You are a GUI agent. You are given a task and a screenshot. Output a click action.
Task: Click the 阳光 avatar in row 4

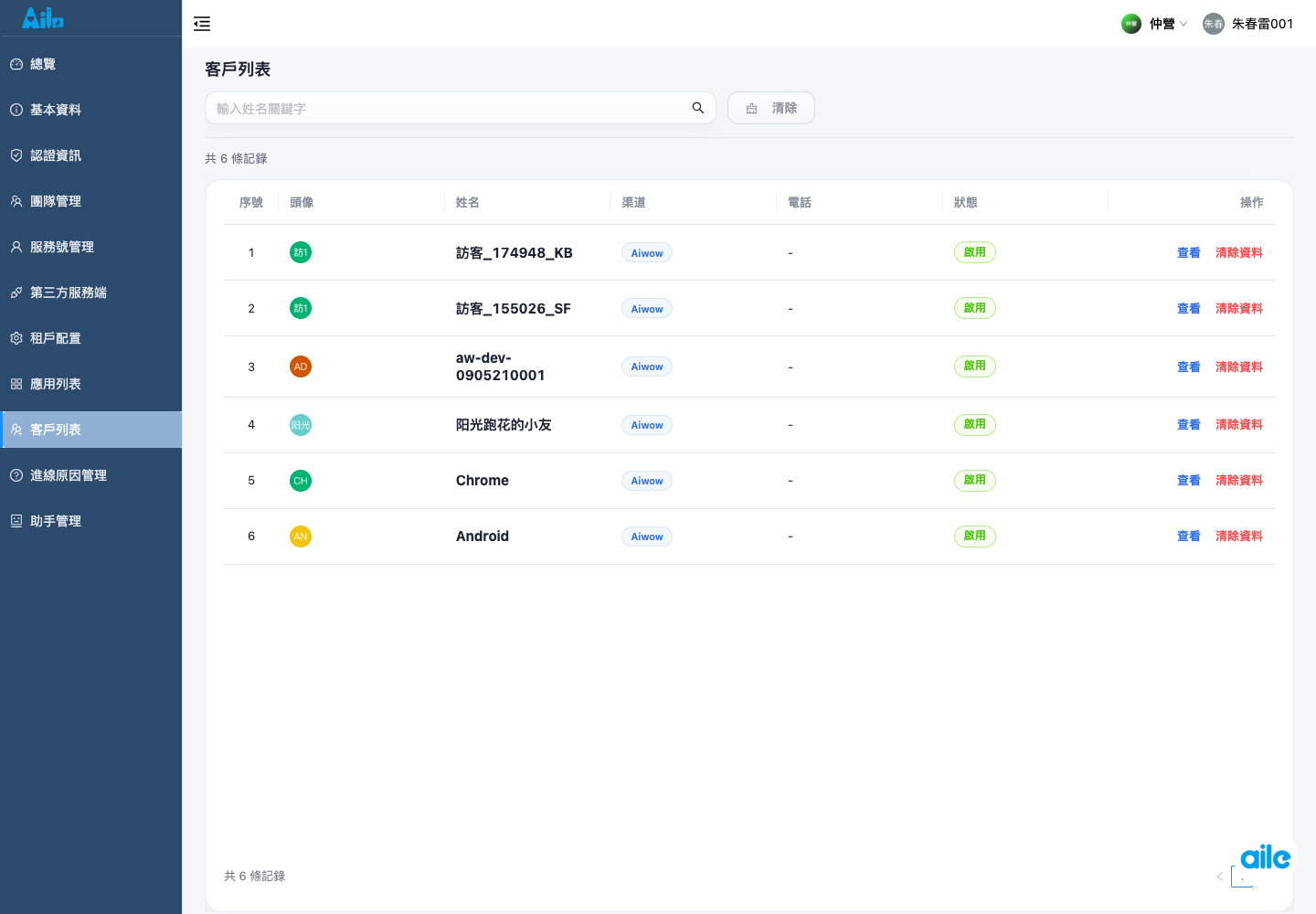click(301, 425)
